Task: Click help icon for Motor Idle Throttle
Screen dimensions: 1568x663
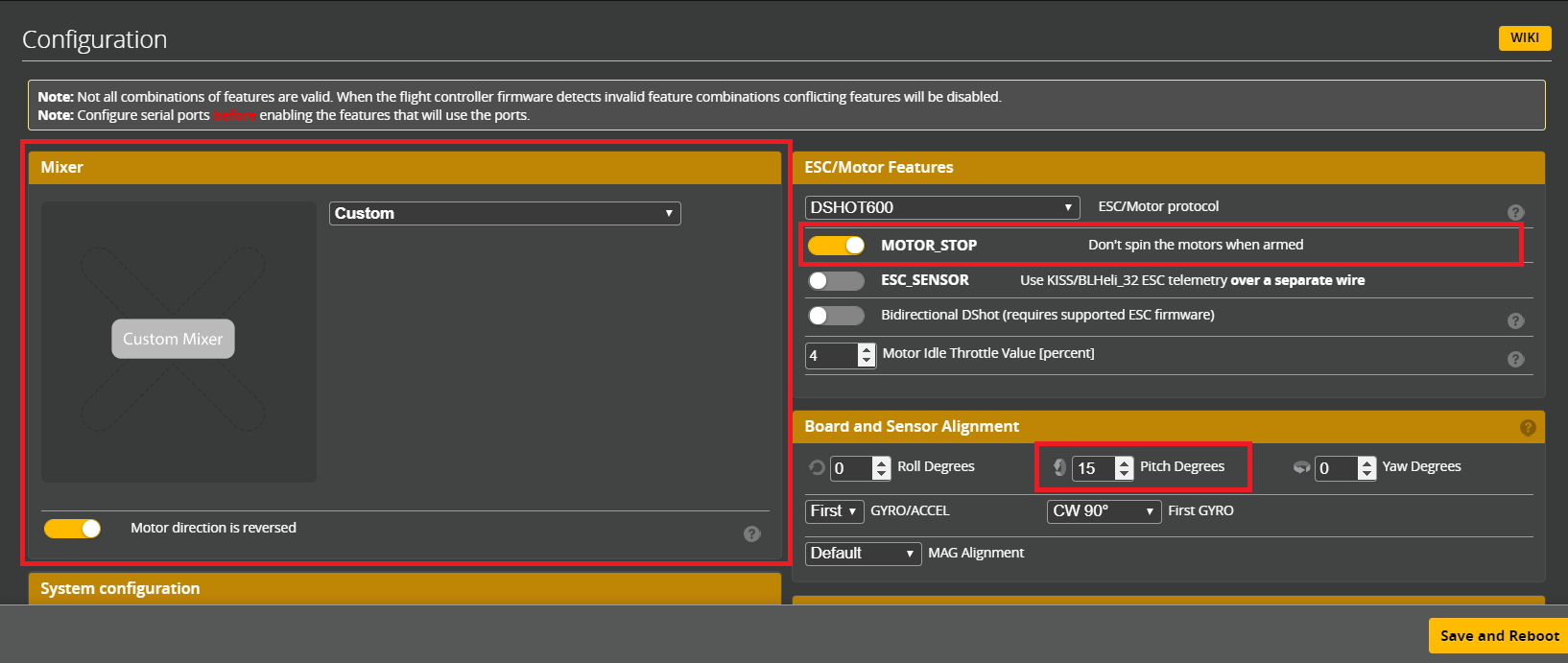Action: (1516, 359)
